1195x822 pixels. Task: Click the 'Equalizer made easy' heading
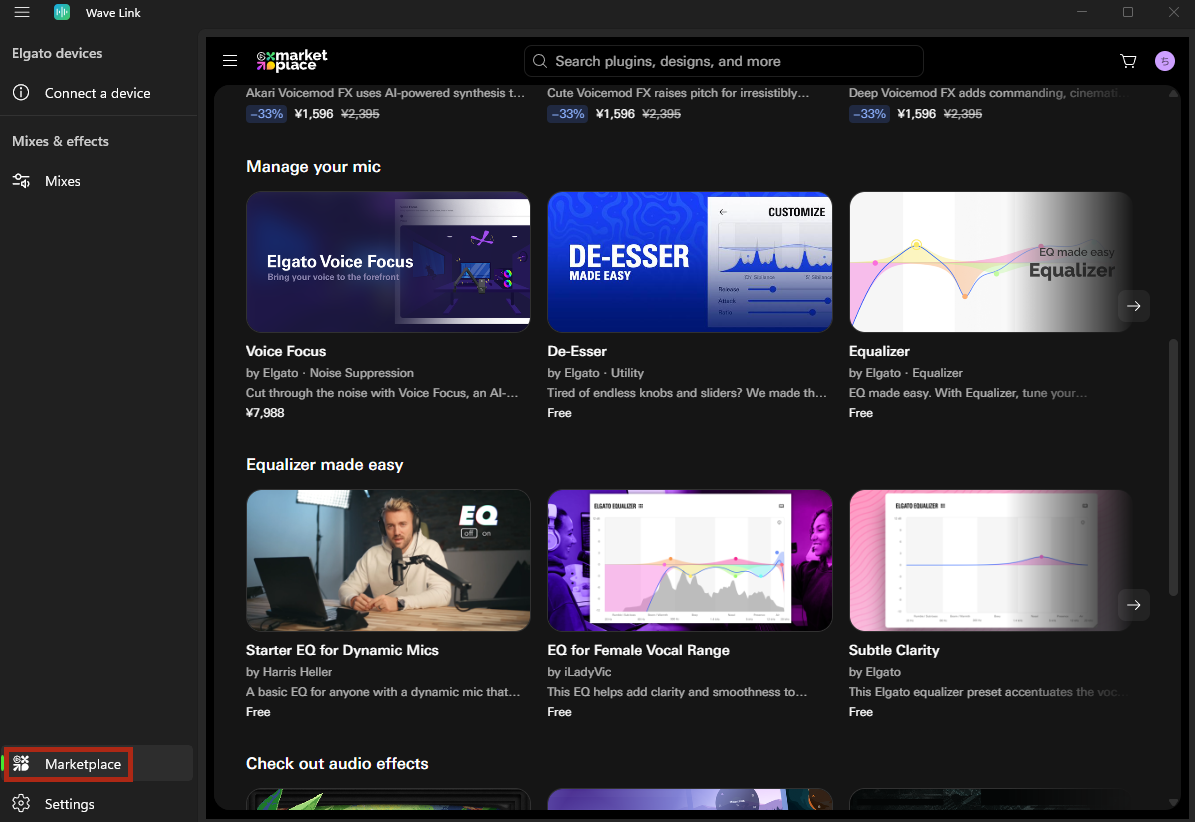pos(325,465)
